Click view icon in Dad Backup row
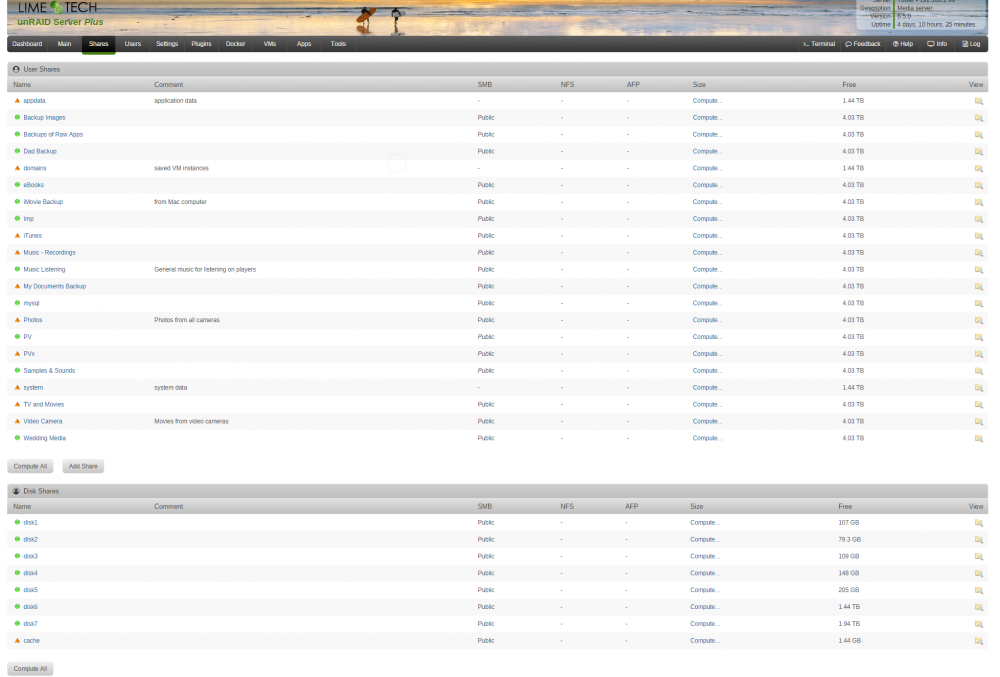The height and width of the screenshot is (677, 1000). coord(978,152)
